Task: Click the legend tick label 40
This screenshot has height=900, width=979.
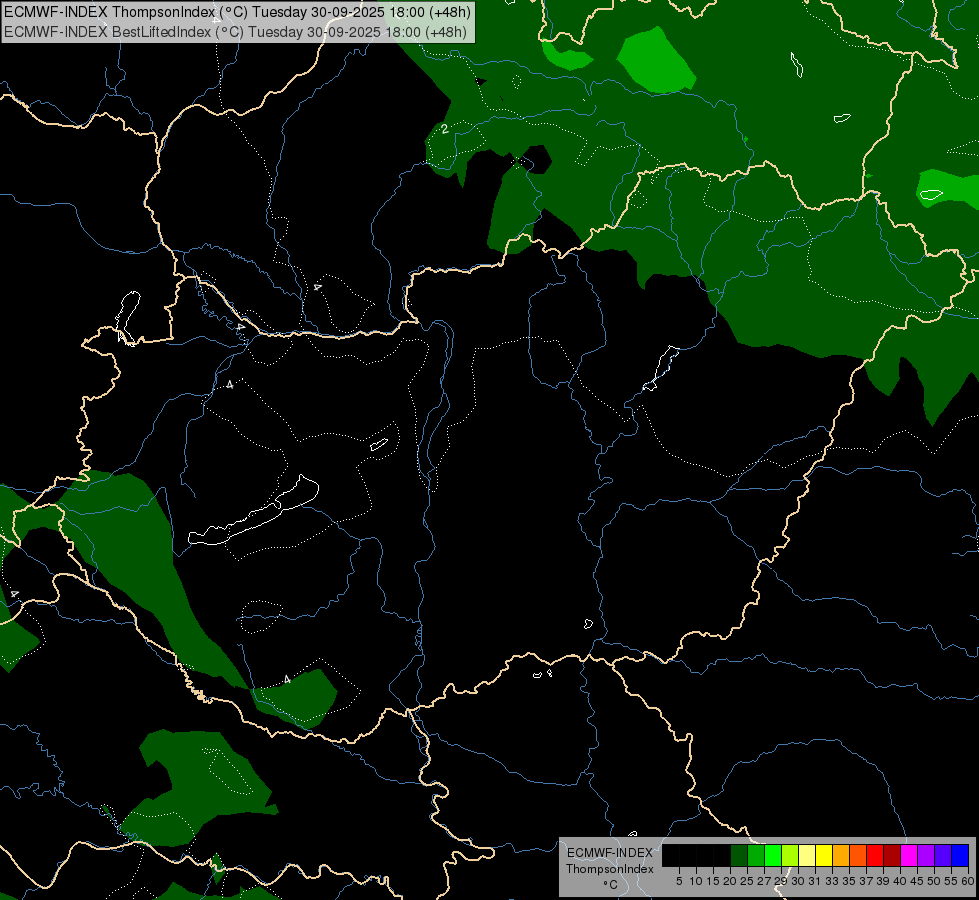Action: pyautogui.click(x=900, y=881)
